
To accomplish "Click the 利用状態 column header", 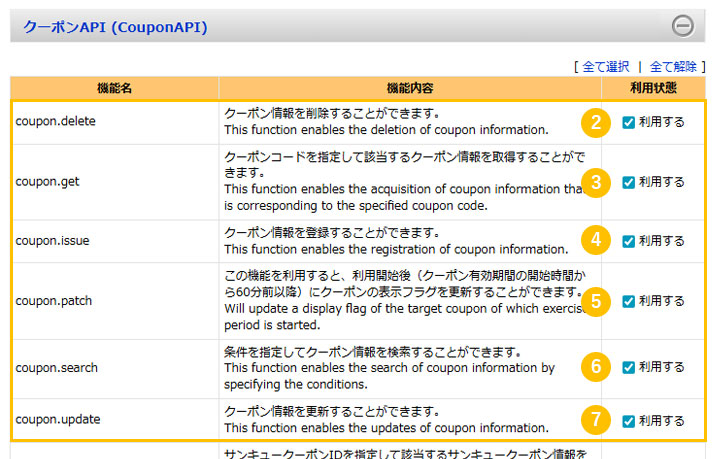I will (x=653, y=88).
